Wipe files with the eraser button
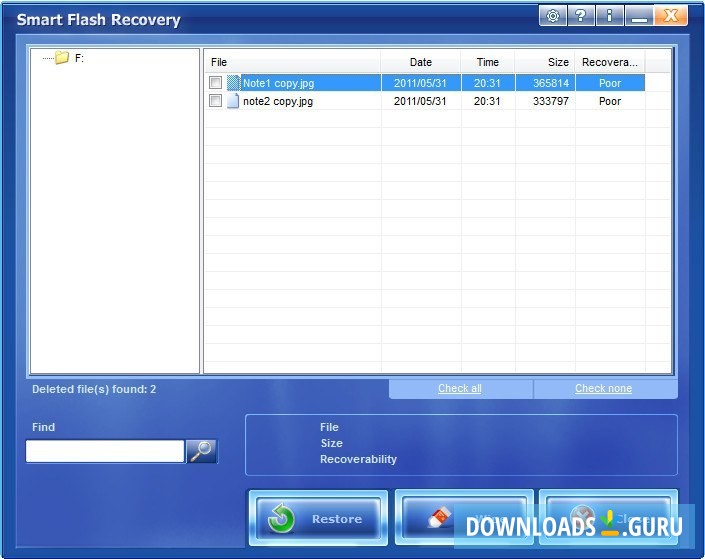The width and height of the screenshot is (705, 559). pos(464,518)
